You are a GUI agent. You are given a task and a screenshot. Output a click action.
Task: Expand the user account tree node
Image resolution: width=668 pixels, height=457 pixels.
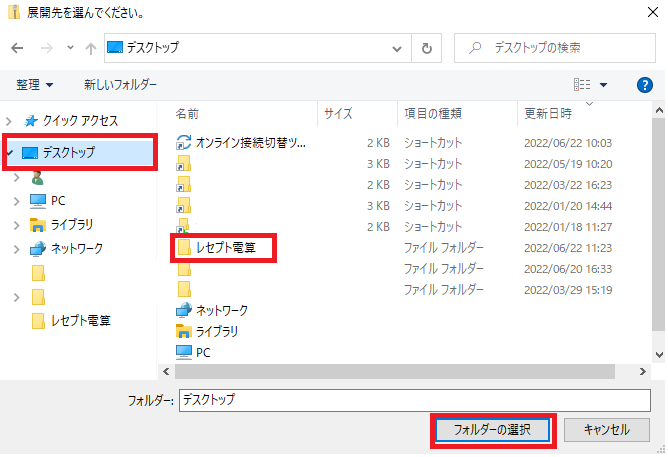(17, 177)
